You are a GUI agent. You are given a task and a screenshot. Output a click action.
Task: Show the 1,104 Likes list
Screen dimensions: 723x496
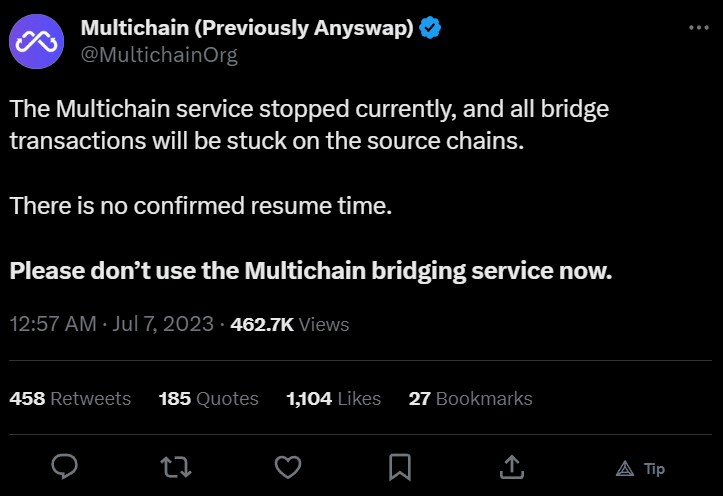[x=333, y=398]
